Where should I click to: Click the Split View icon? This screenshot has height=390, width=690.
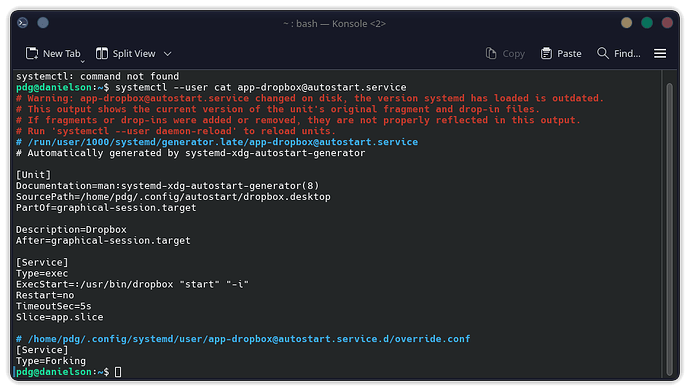[x=102, y=54]
